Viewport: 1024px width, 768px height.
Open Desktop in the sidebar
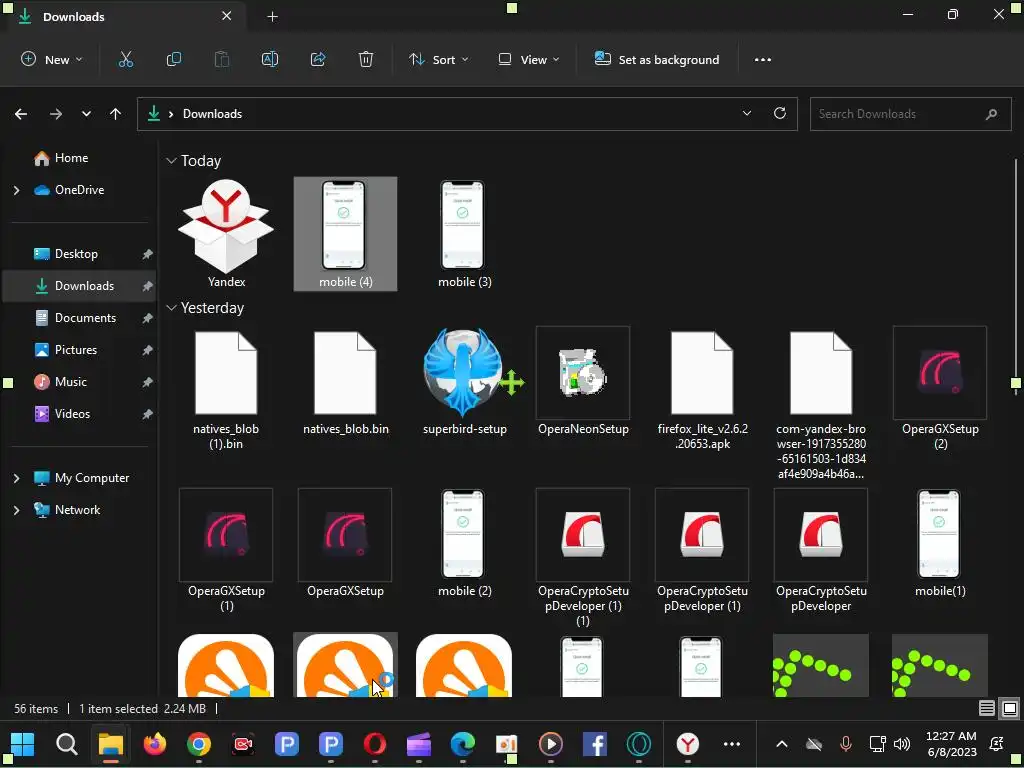click(x=76, y=254)
